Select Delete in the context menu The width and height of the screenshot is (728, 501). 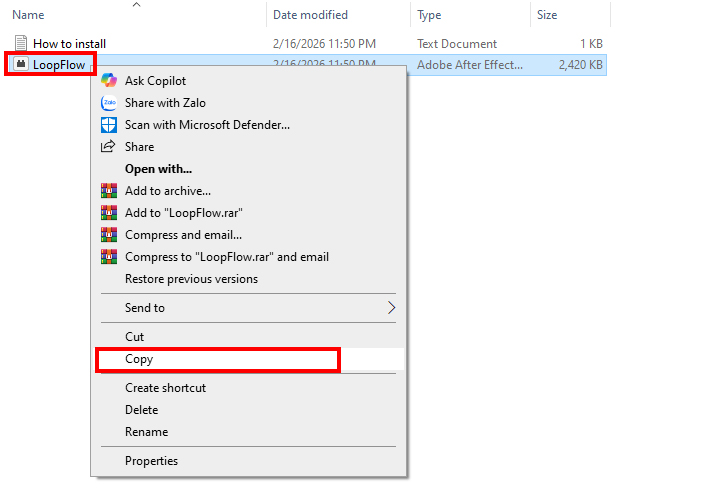tap(141, 410)
